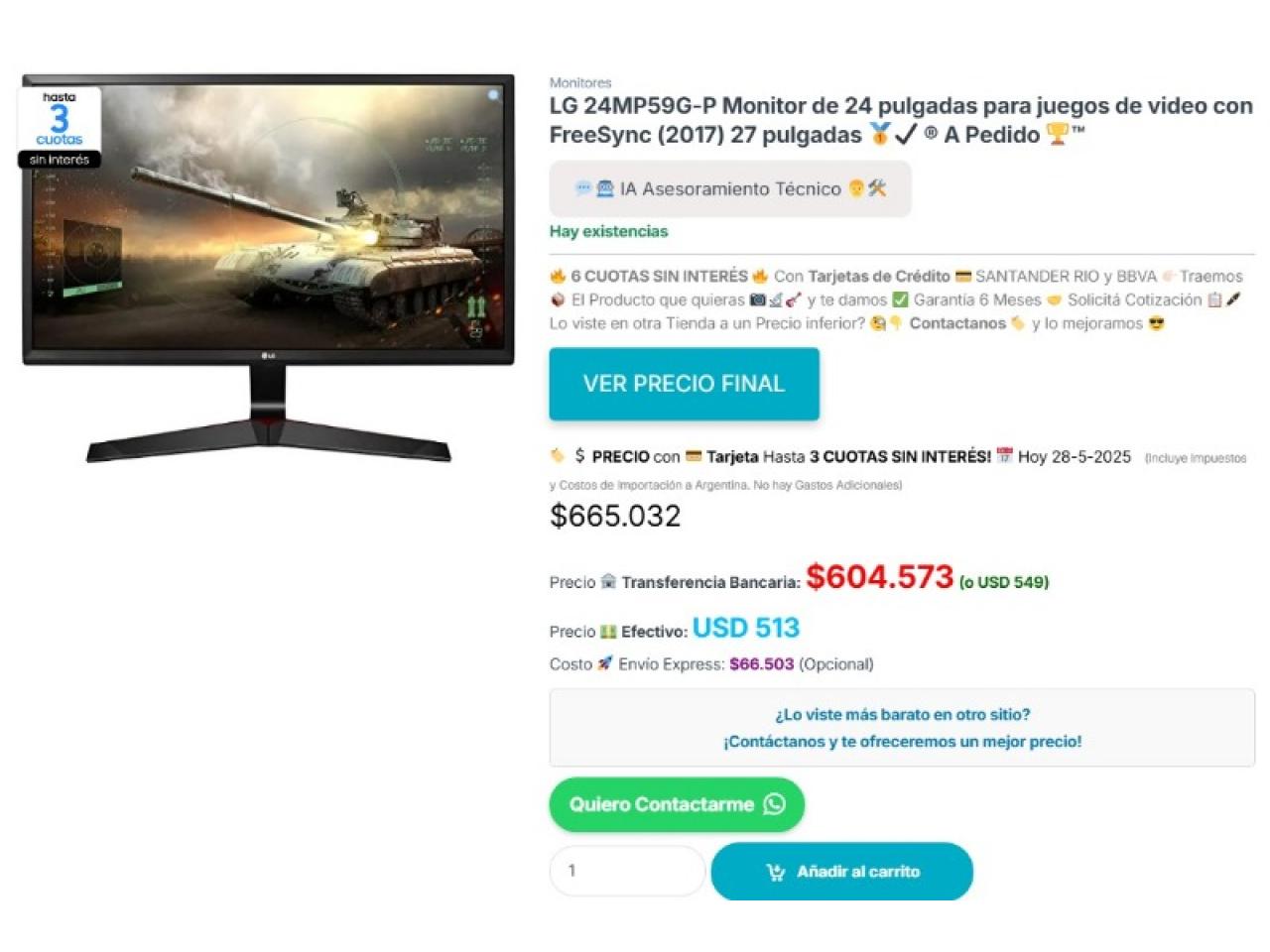Click the bank icon next to Transferencia Bancaria
This screenshot has height=952, width=1270.
[x=609, y=582]
